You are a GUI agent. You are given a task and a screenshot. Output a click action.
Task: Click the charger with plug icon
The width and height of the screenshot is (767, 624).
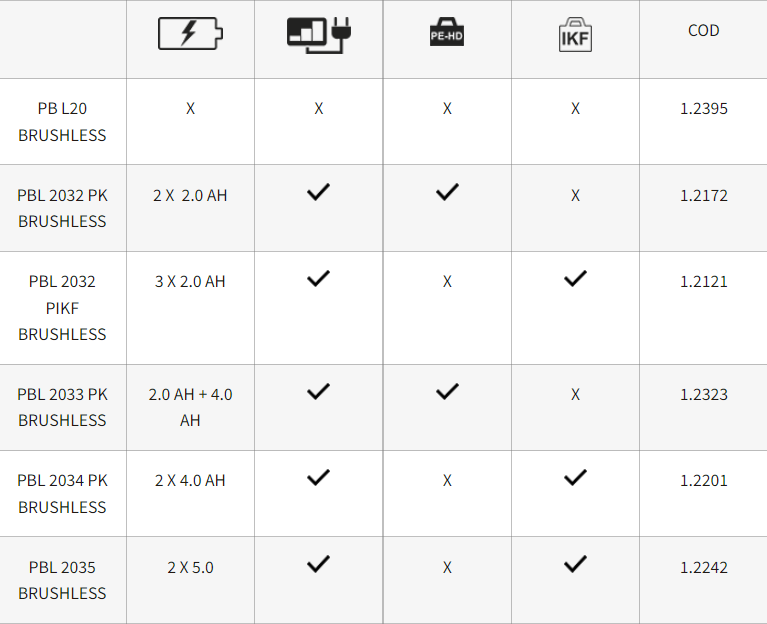point(319,35)
